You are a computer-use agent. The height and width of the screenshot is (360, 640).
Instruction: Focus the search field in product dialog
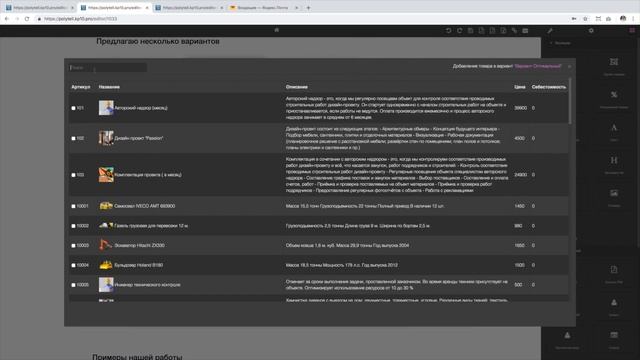pos(108,67)
